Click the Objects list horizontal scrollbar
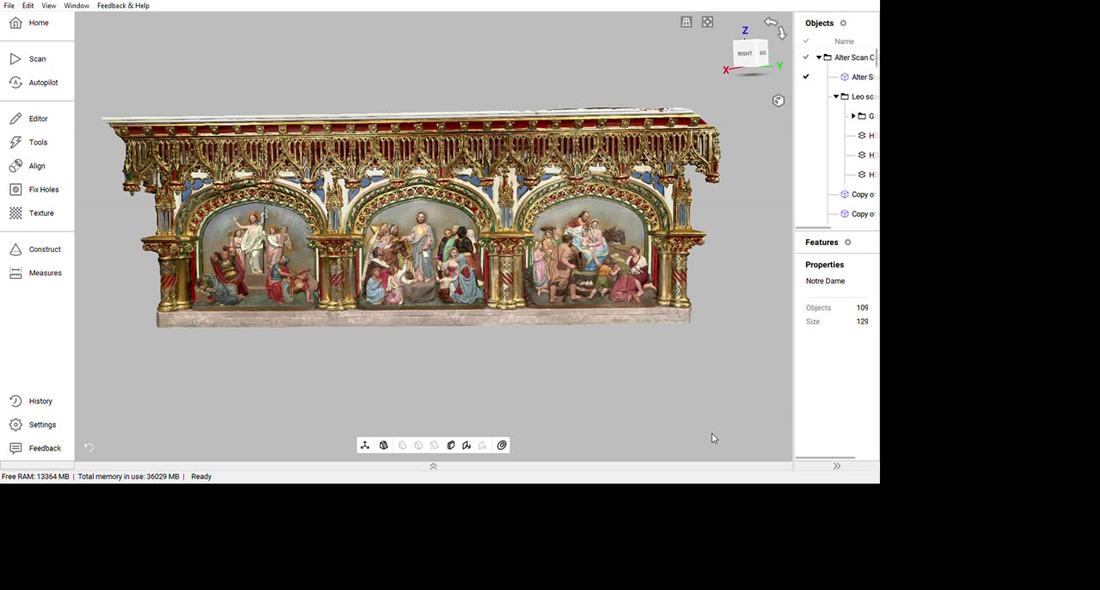 [x=813, y=227]
